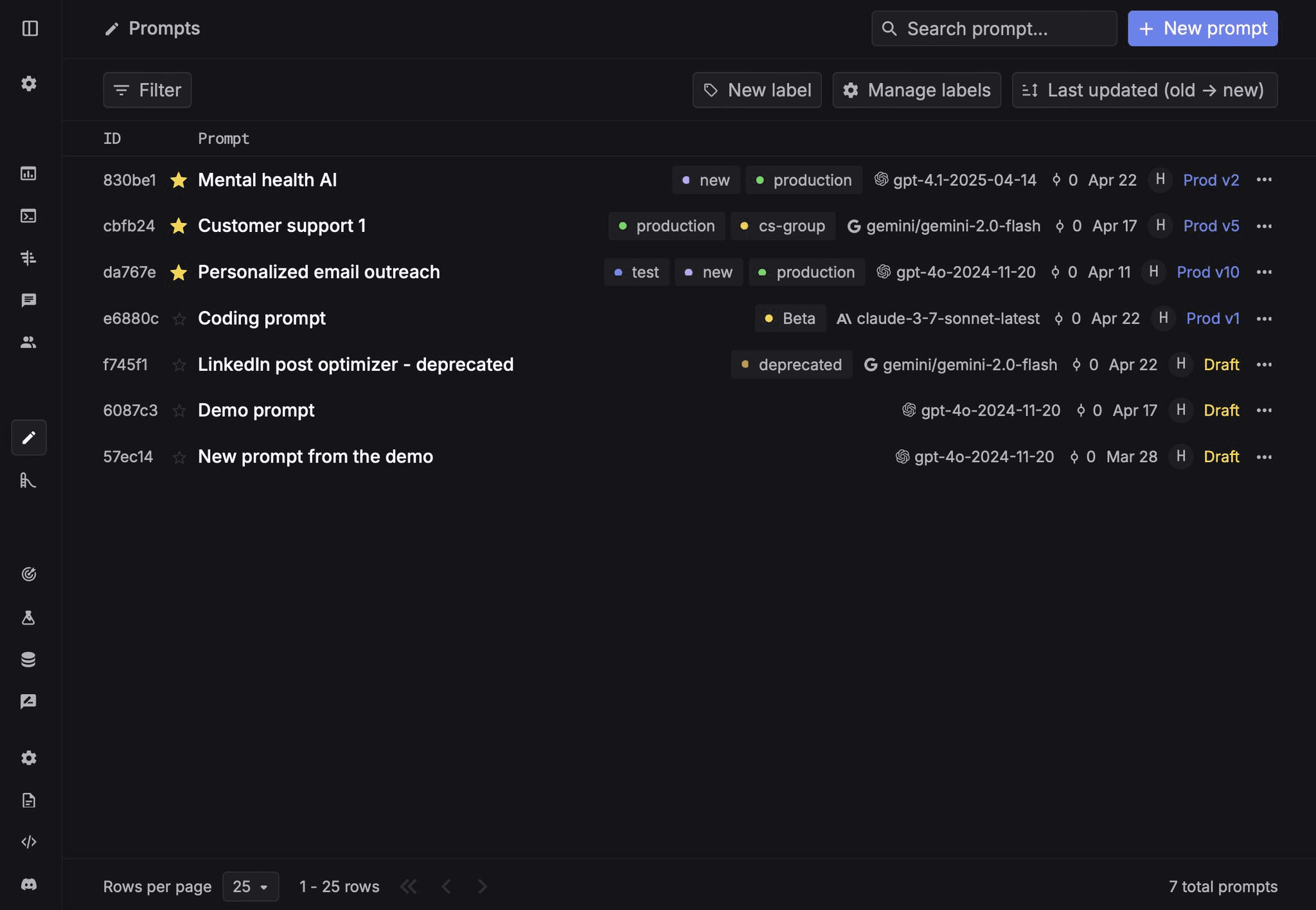Click the yellow Beta label chip
1316x910 pixels.
(x=790, y=319)
